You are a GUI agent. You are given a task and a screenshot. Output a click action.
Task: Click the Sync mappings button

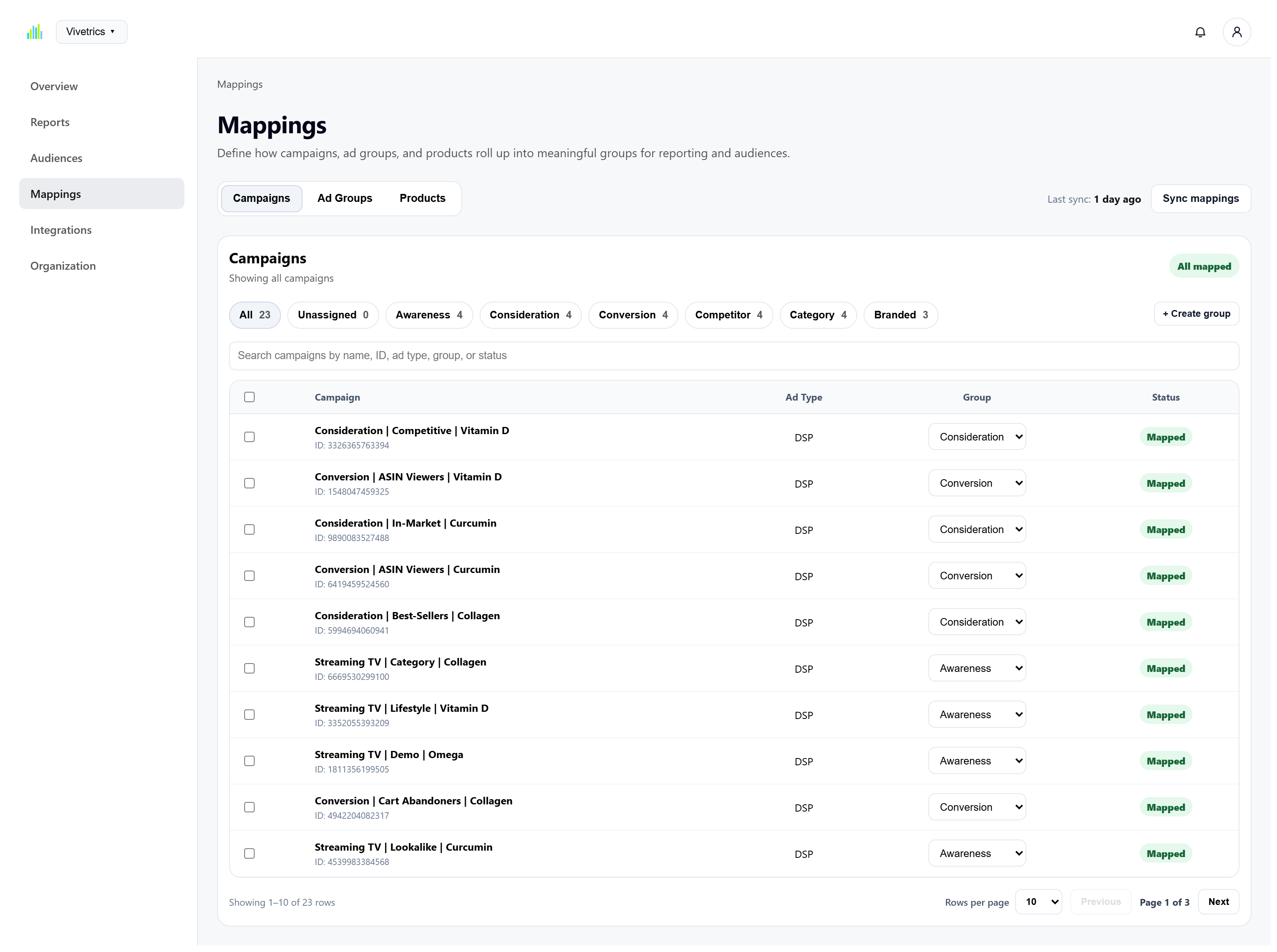tap(1200, 198)
